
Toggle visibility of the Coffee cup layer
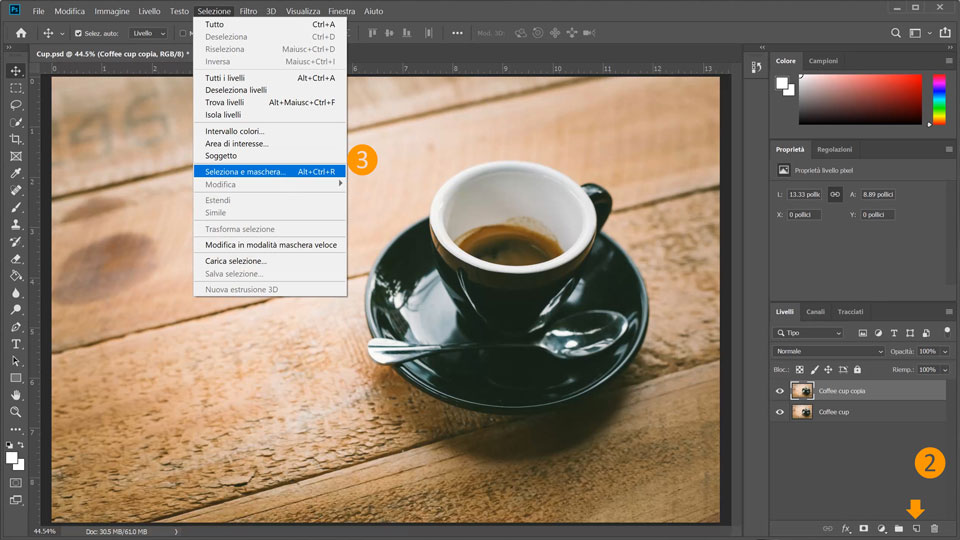pyautogui.click(x=780, y=412)
